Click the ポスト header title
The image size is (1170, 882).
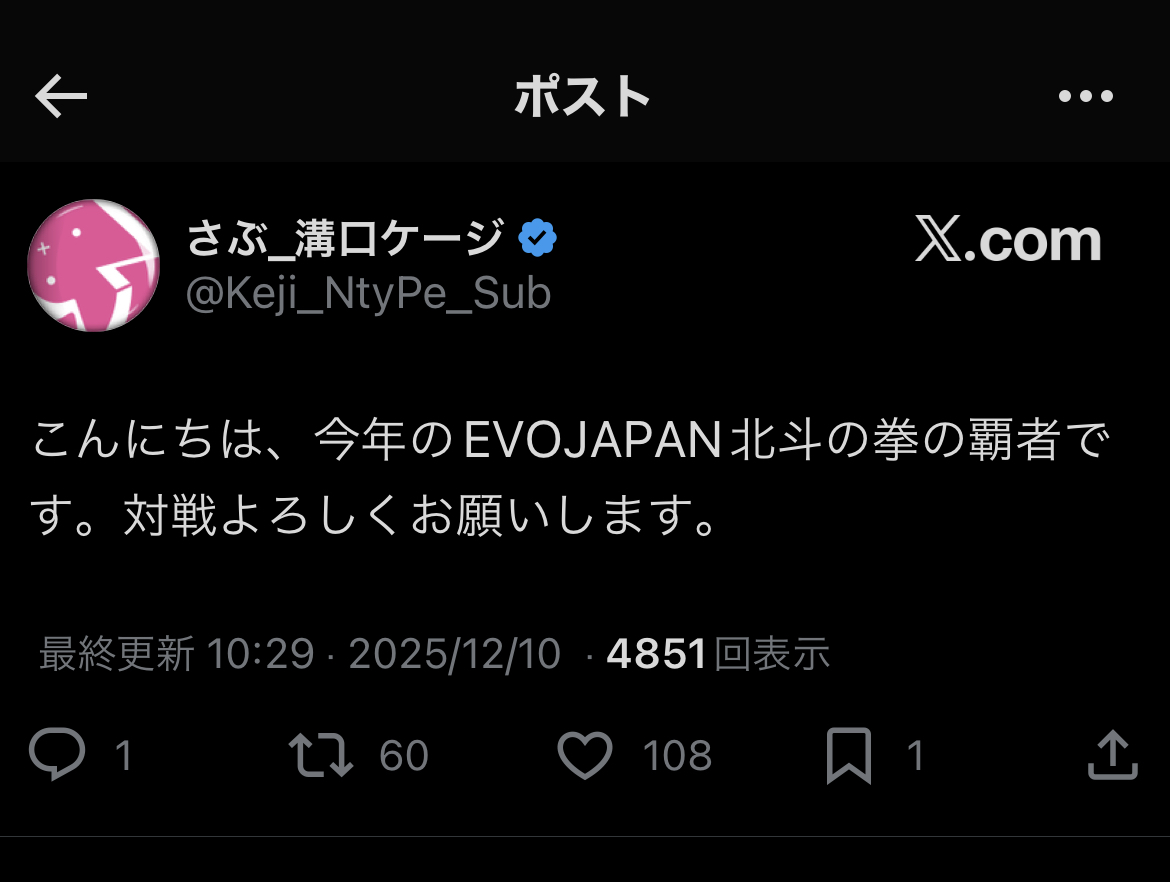[x=583, y=98]
